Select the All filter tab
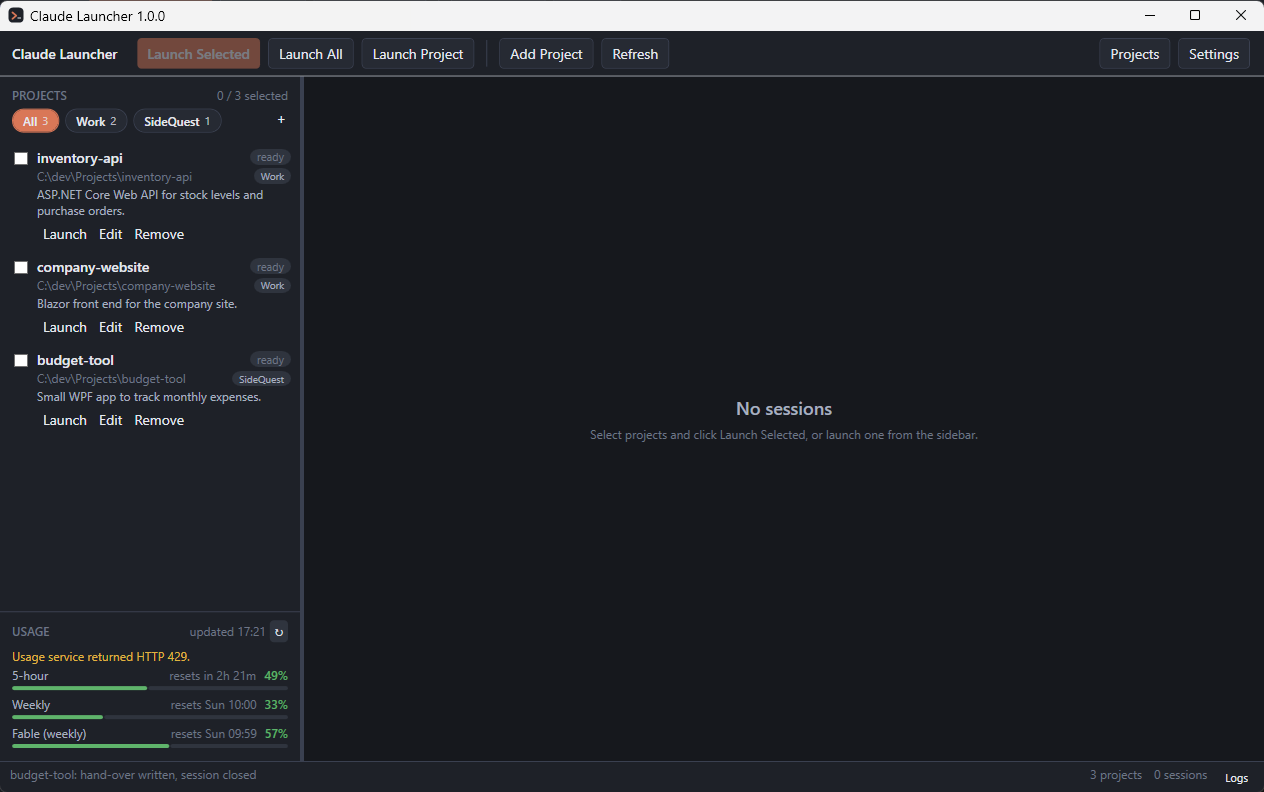The width and height of the screenshot is (1264, 792). (36, 121)
